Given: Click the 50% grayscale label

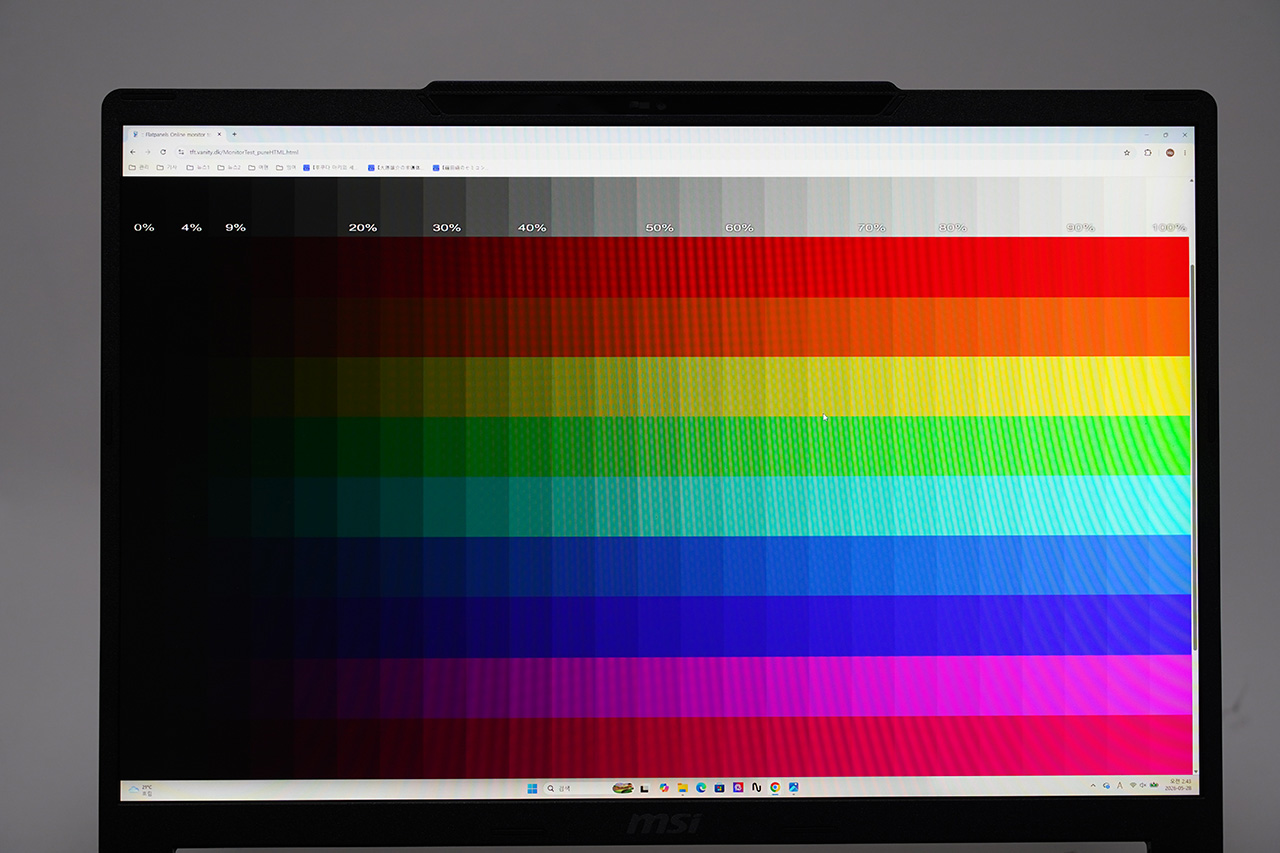Looking at the screenshot, I should tap(659, 228).
